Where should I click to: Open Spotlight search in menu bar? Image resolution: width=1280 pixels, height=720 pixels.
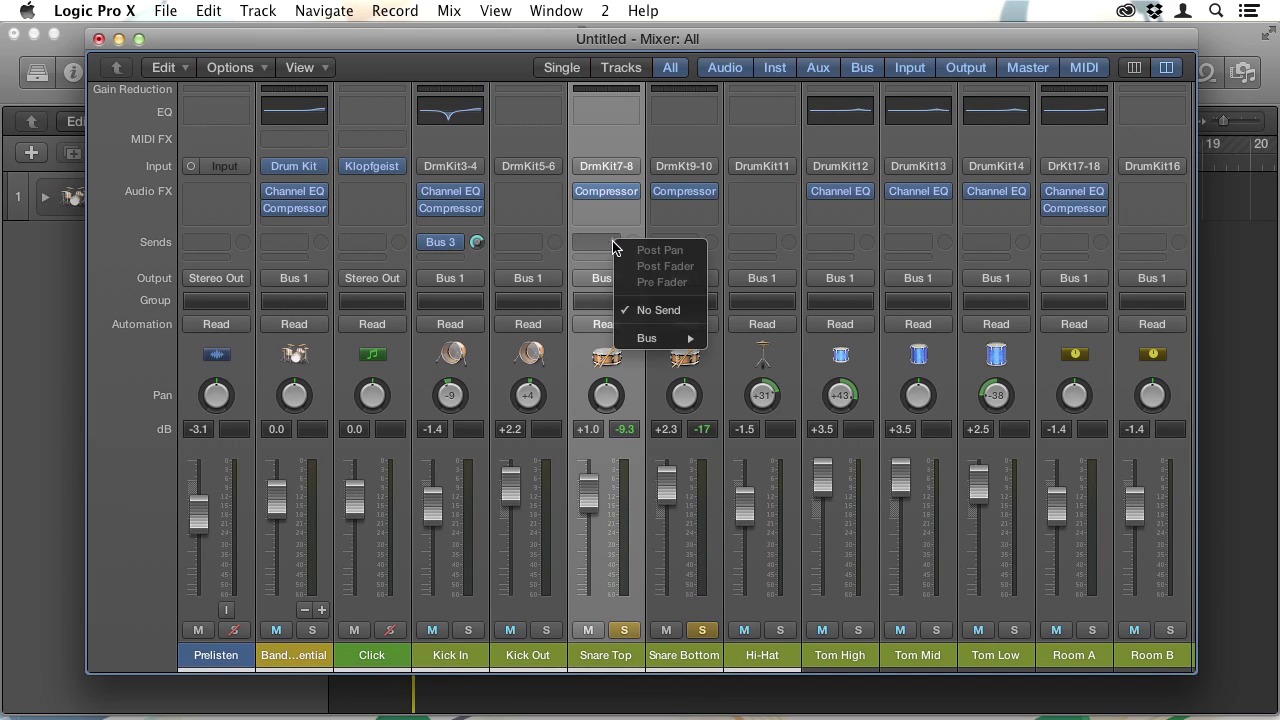click(x=1216, y=11)
